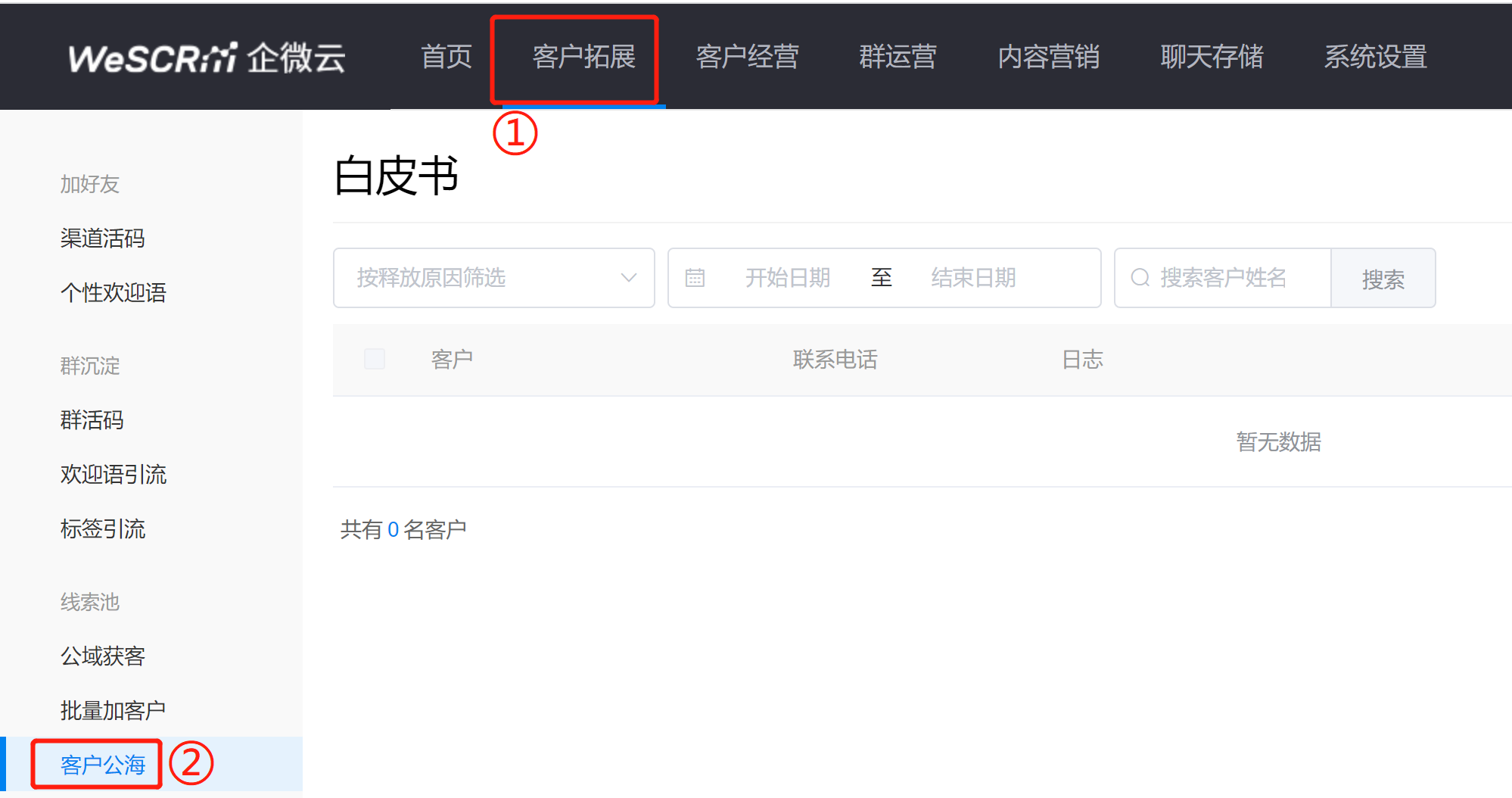Expand the release reason chevron arrow
The width and height of the screenshot is (1512, 798).
(x=628, y=278)
